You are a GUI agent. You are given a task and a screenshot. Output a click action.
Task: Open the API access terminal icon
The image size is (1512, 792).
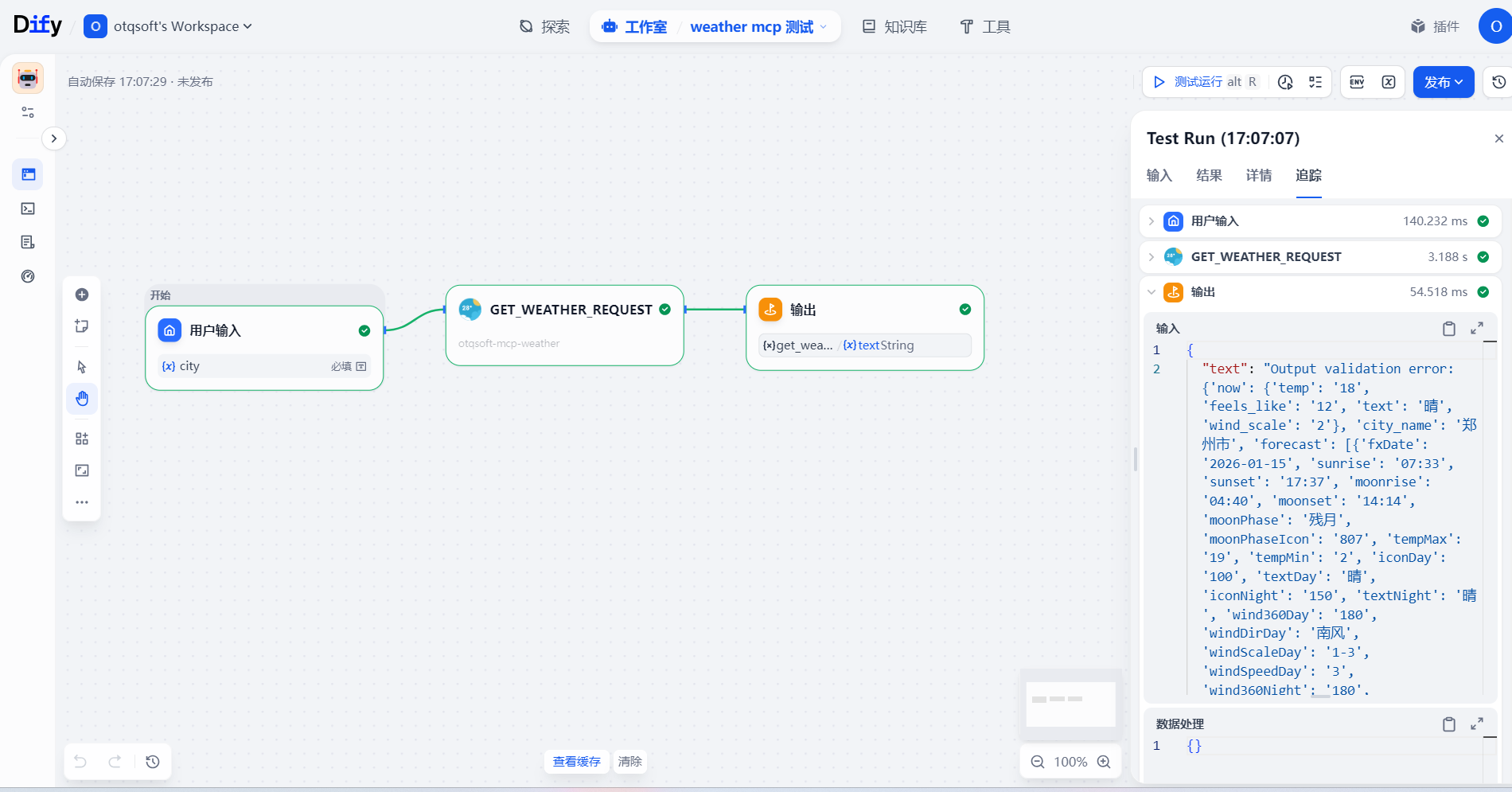tap(28, 209)
